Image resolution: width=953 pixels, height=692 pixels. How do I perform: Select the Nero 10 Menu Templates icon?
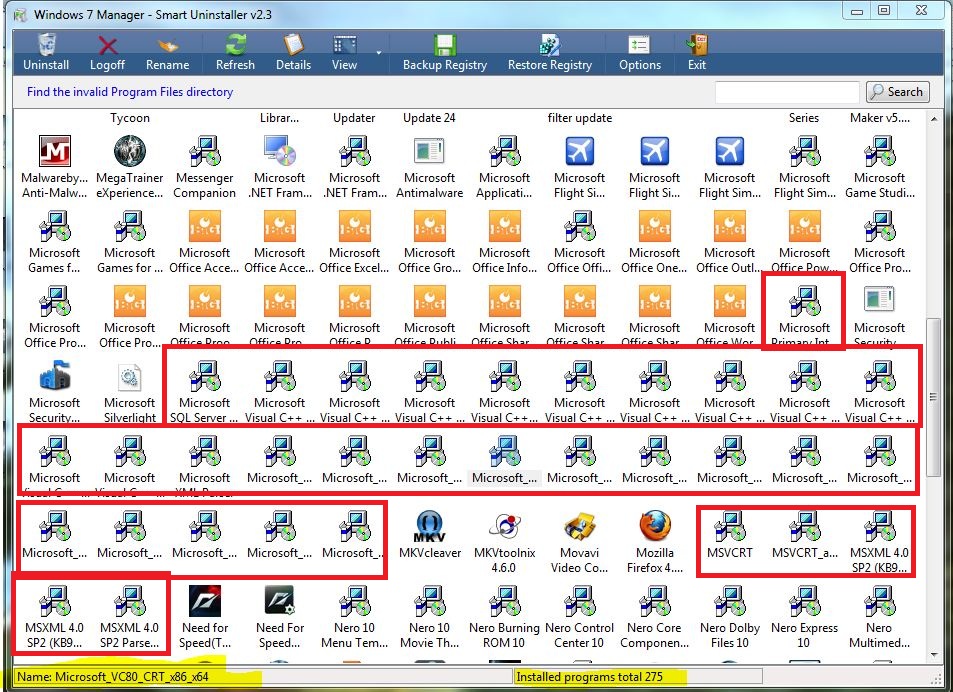[x=355, y=601]
